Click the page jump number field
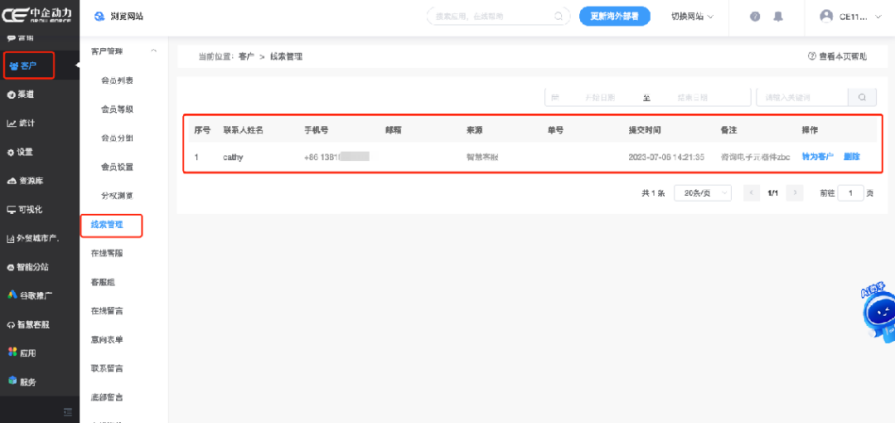895x423 pixels. tap(850, 193)
